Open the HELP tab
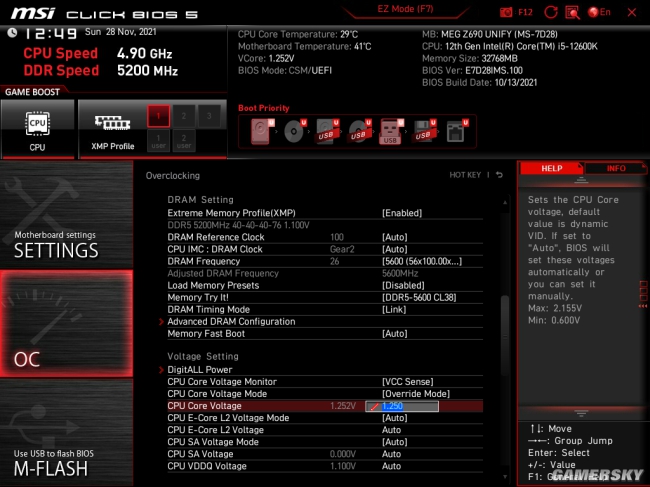The width and height of the screenshot is (650, 487). point(551,168)
